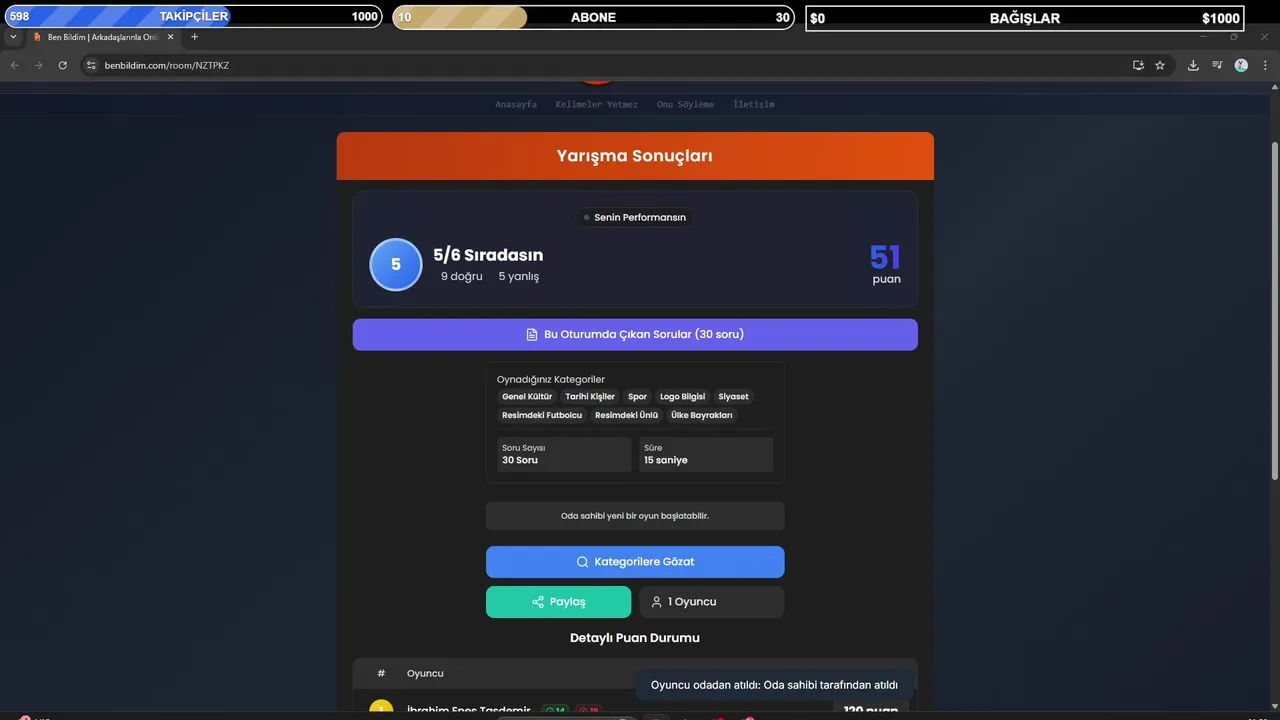
Task: Select the Resimdeki Ünlü category tag
Action: (x=627, y=415)
